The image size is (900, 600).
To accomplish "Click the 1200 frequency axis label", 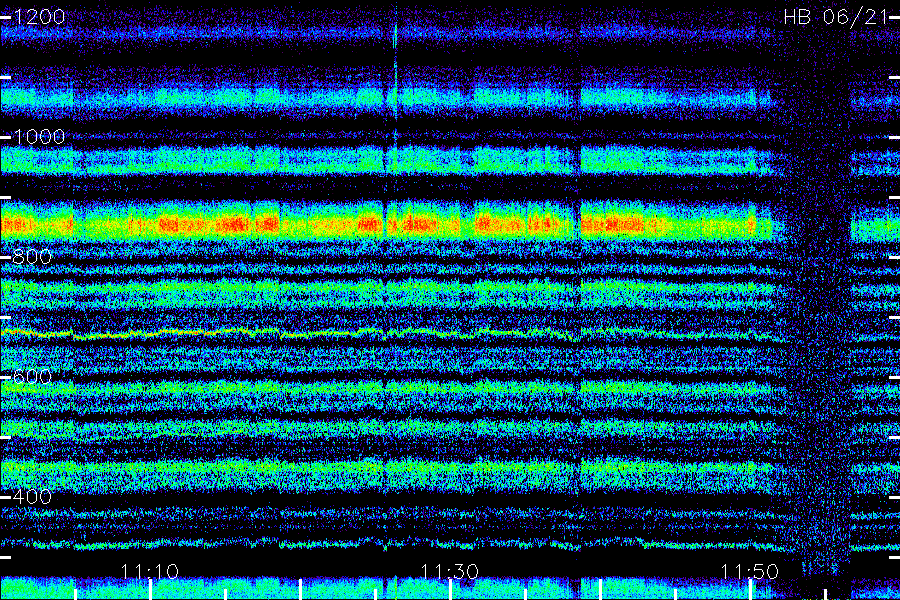I will click(x=38, y=17).
